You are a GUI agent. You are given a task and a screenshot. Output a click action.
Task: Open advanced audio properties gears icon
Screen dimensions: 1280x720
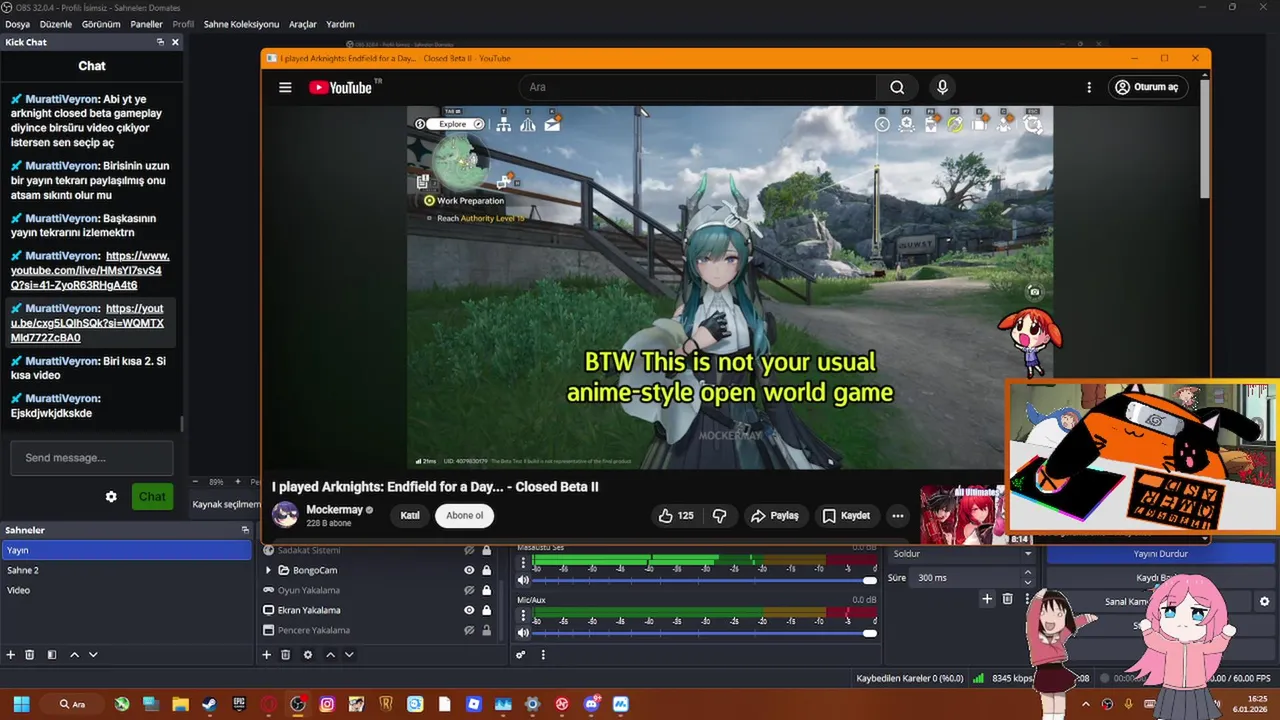click(x=521, y=655)
